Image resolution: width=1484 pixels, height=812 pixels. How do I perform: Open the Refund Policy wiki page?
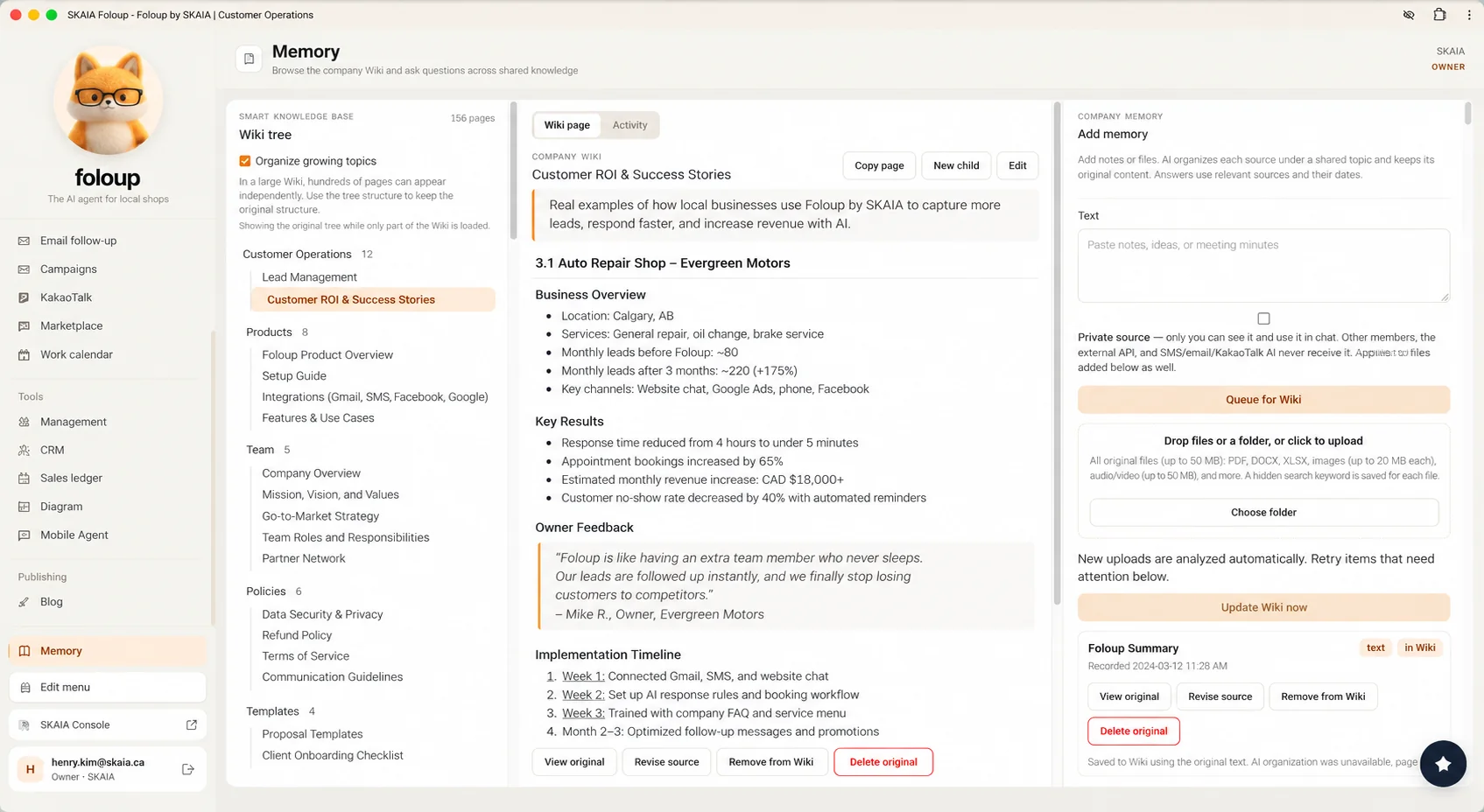(x=297, y=635)
